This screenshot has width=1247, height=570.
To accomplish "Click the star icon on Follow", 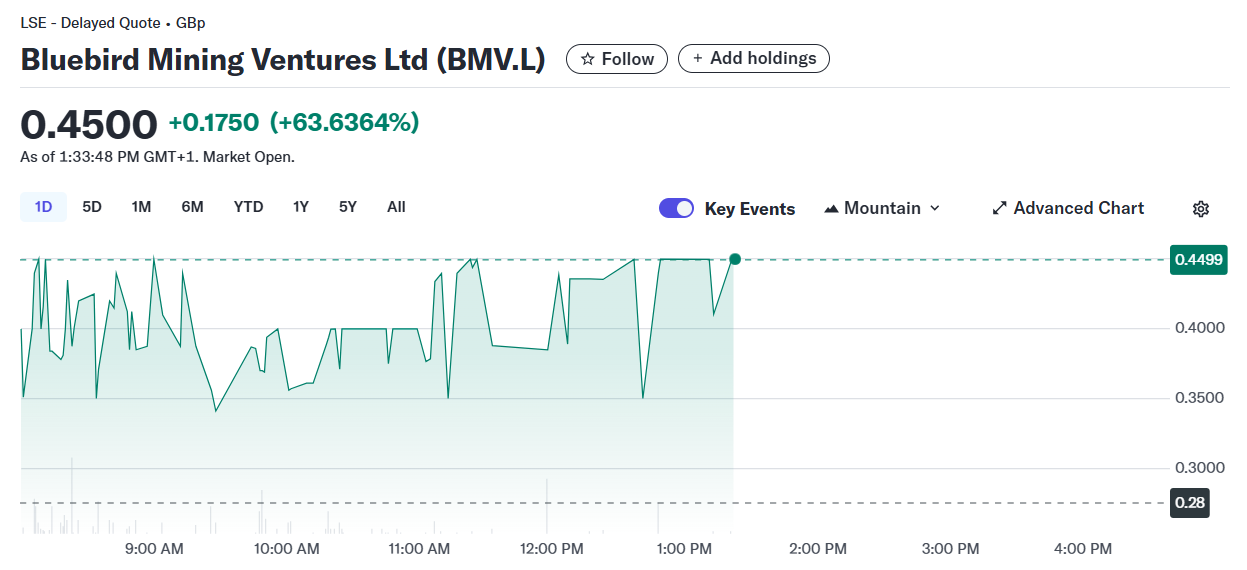I will [588, 59].
